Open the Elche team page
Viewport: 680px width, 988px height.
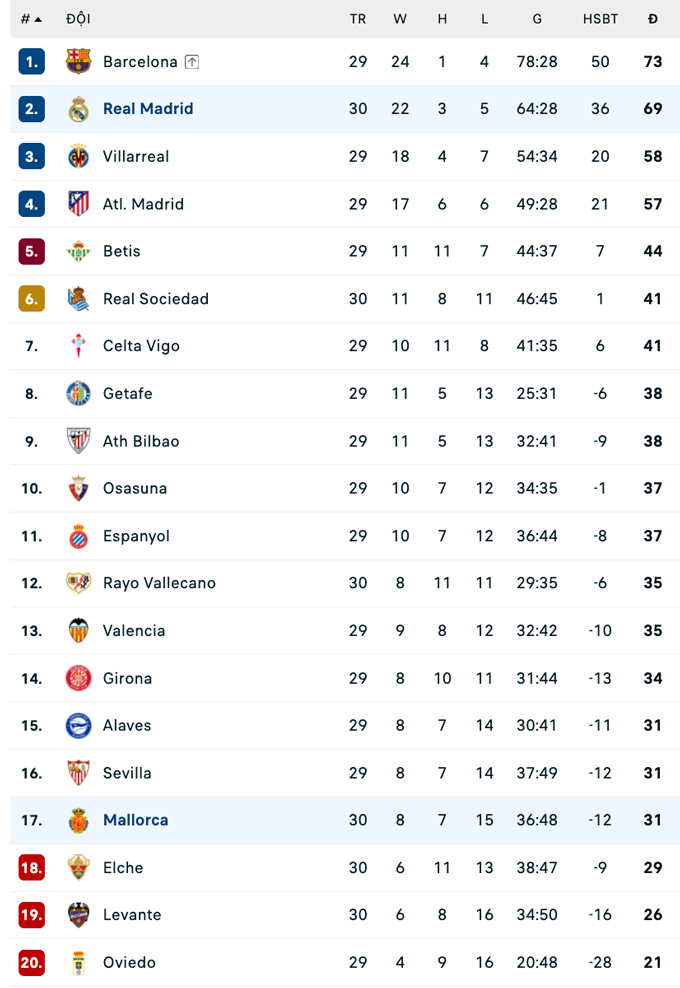[123, 867]
